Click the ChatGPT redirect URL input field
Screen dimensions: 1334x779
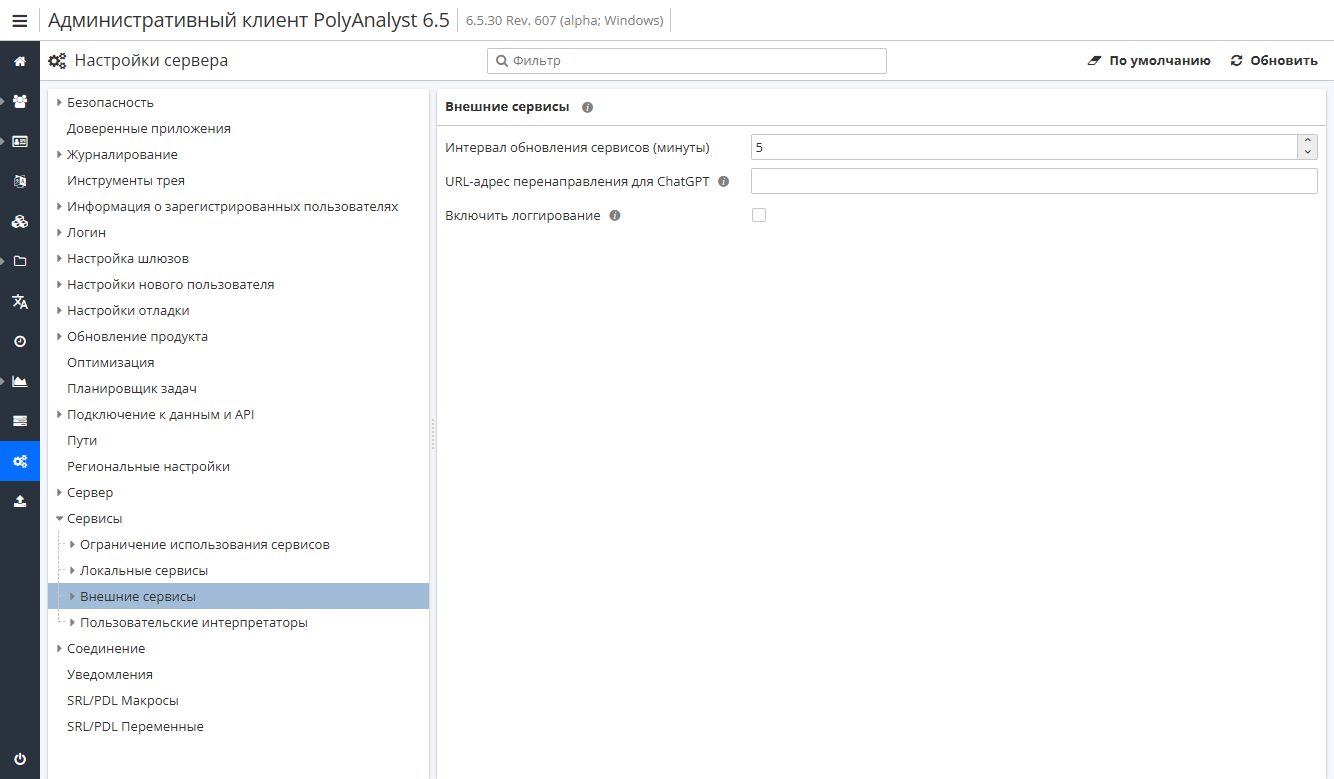pyautogui.click(x=1034, y=181)
